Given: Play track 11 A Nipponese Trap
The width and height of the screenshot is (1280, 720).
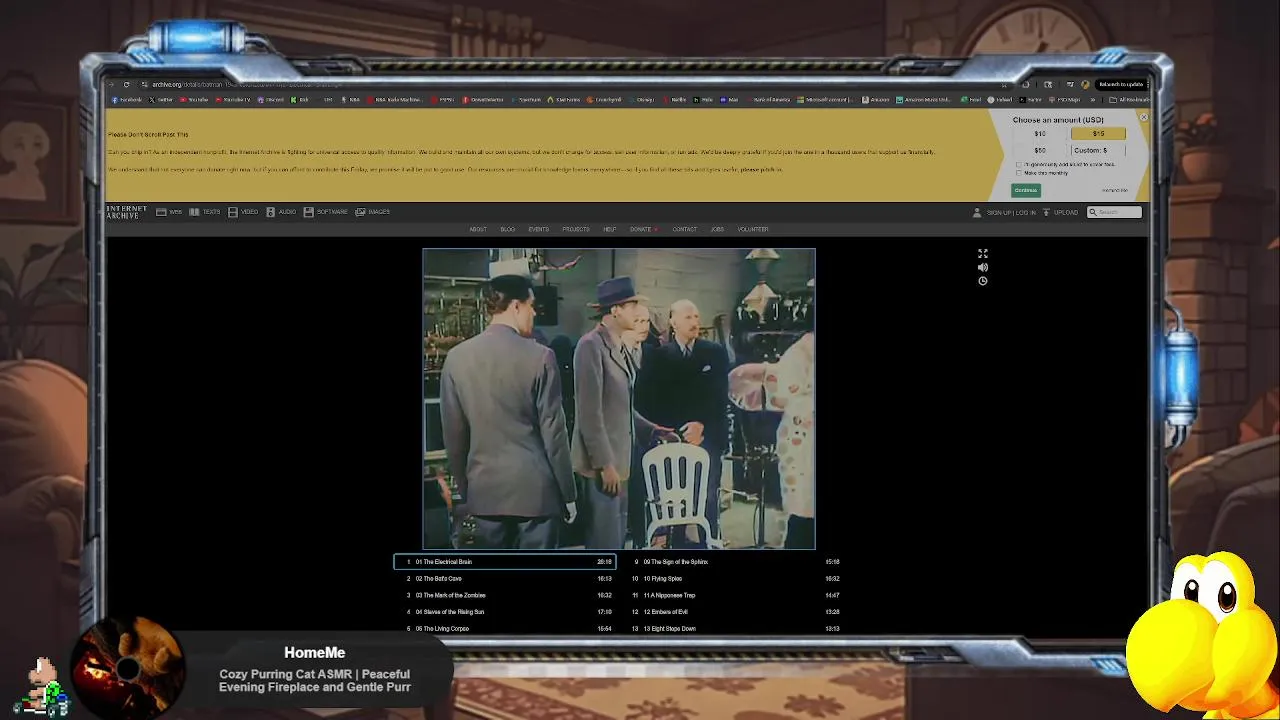Looking at the screenshot, I should click(735, 595).
